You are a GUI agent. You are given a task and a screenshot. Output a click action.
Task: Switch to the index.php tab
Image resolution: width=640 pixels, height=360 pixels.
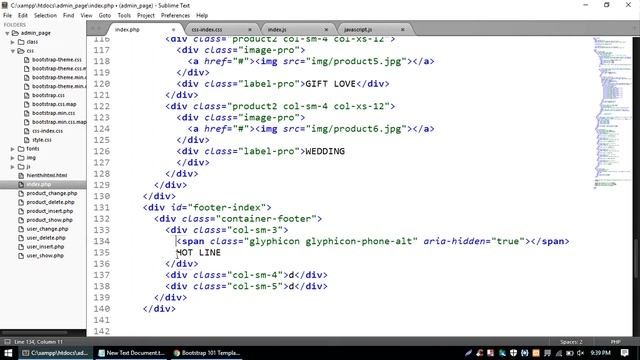click(x=127, y=29)
